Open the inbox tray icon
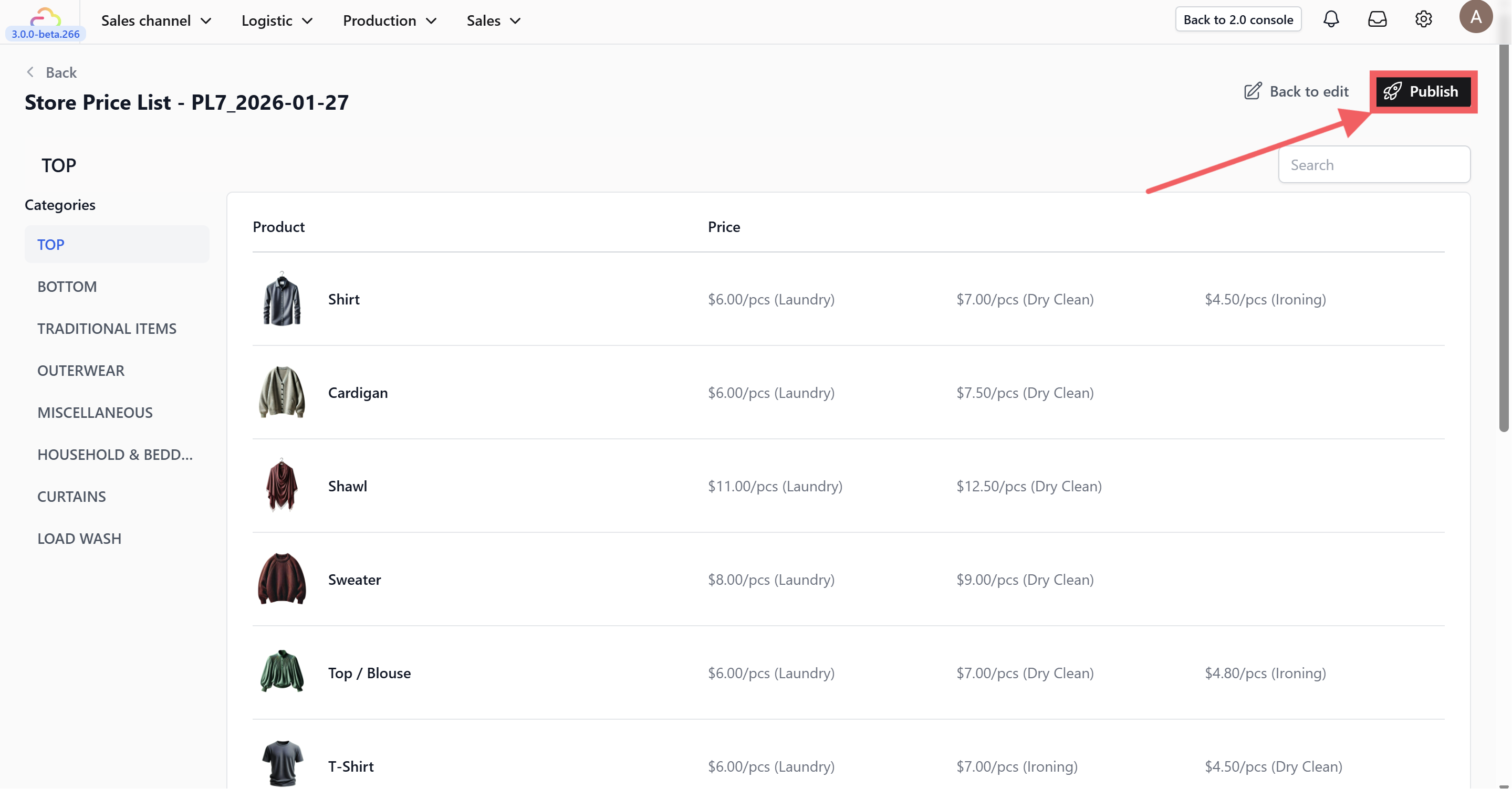 (1377, 19)
